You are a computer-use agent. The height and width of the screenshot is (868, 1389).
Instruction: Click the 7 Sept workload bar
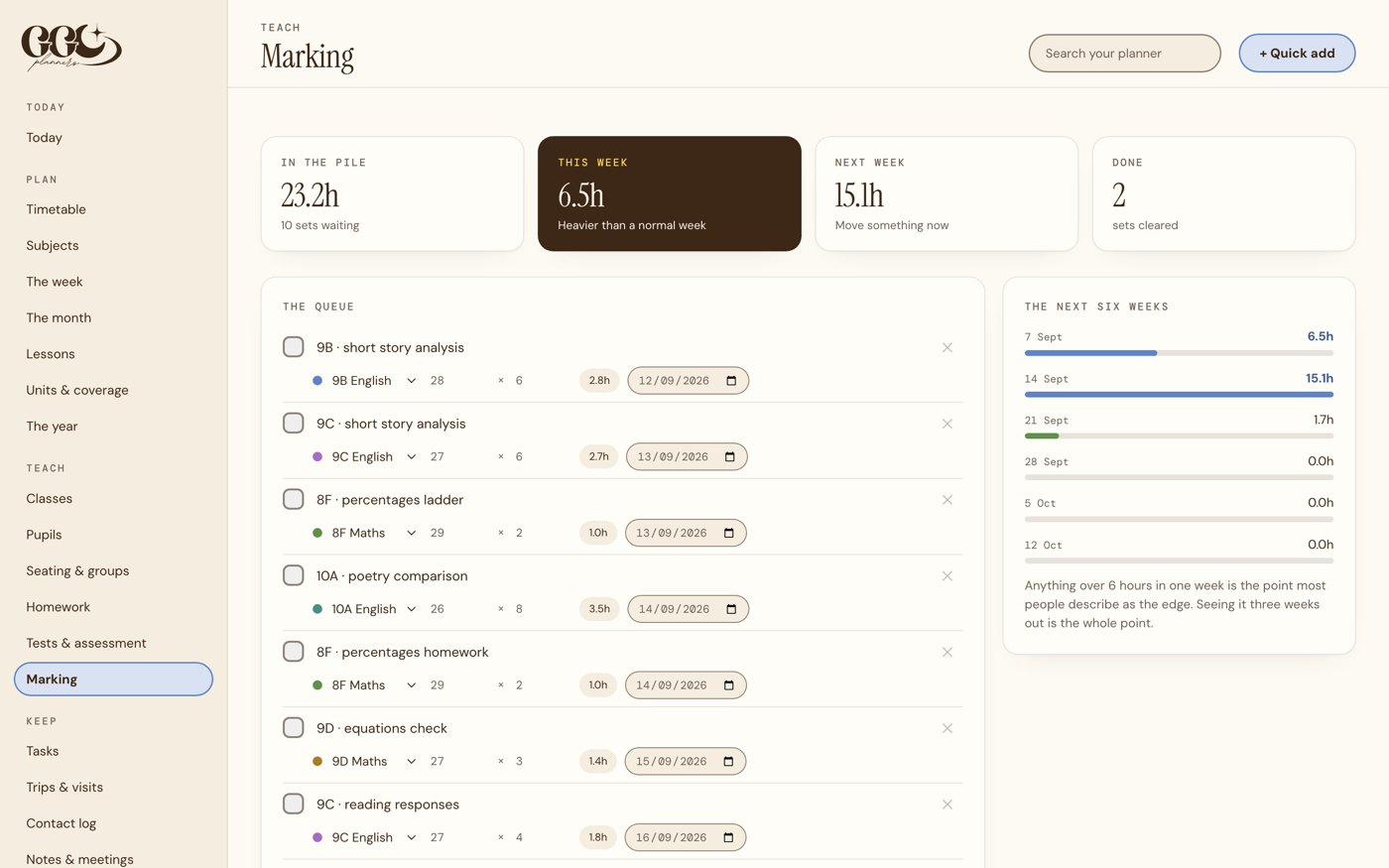pos(1179,353)
